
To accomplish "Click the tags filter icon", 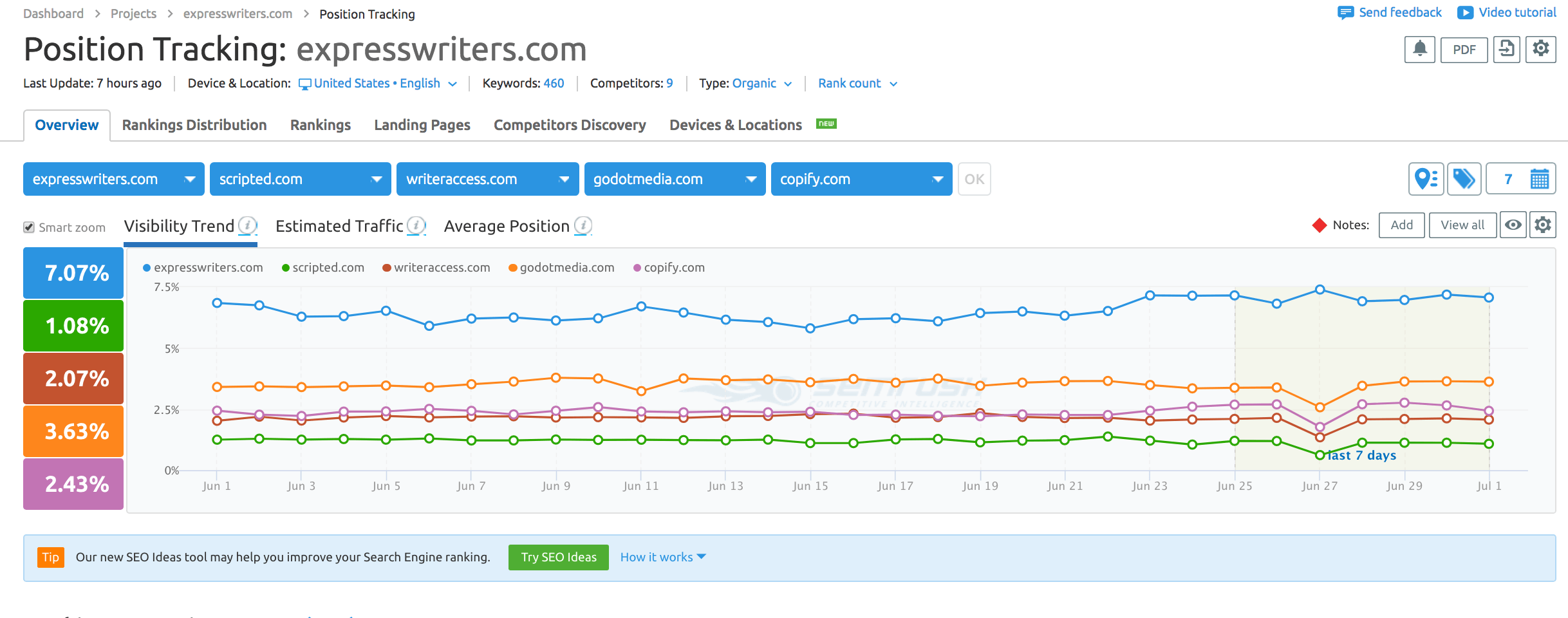I will 1464,179.
